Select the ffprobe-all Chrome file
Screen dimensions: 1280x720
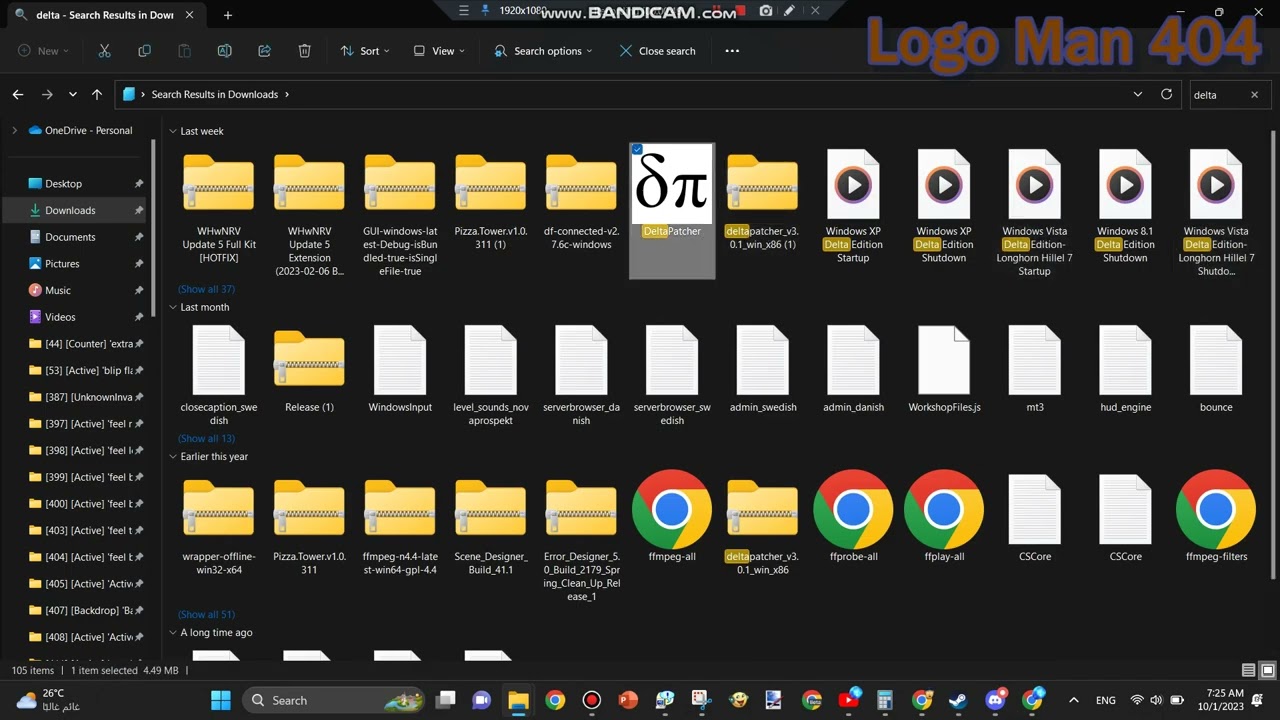pos(853,516)
